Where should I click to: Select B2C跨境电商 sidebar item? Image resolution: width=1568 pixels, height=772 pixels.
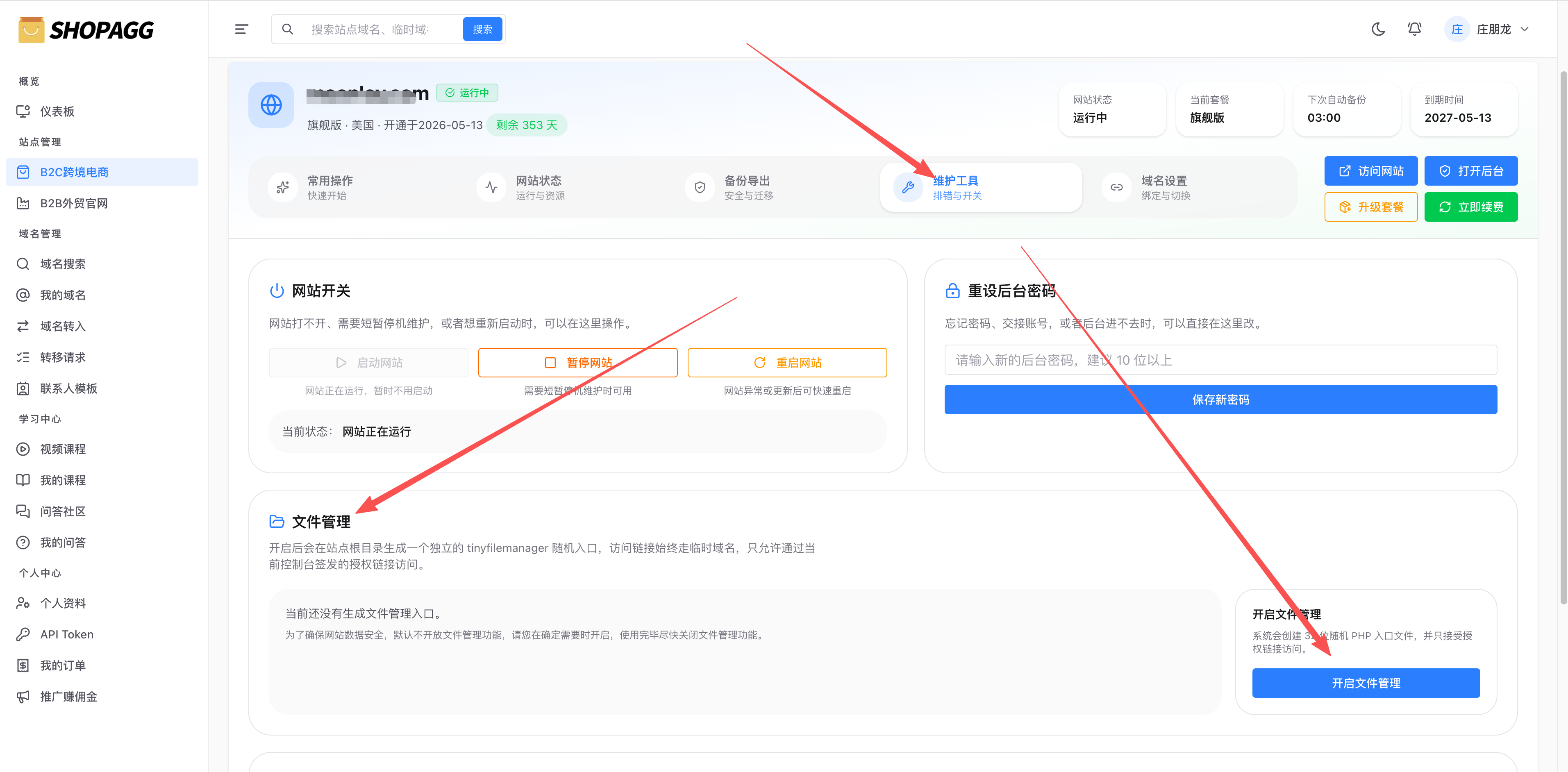coord(102,172)
